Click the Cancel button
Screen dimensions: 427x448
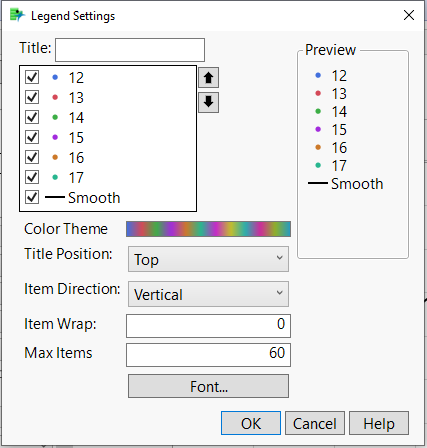[315, 423]
